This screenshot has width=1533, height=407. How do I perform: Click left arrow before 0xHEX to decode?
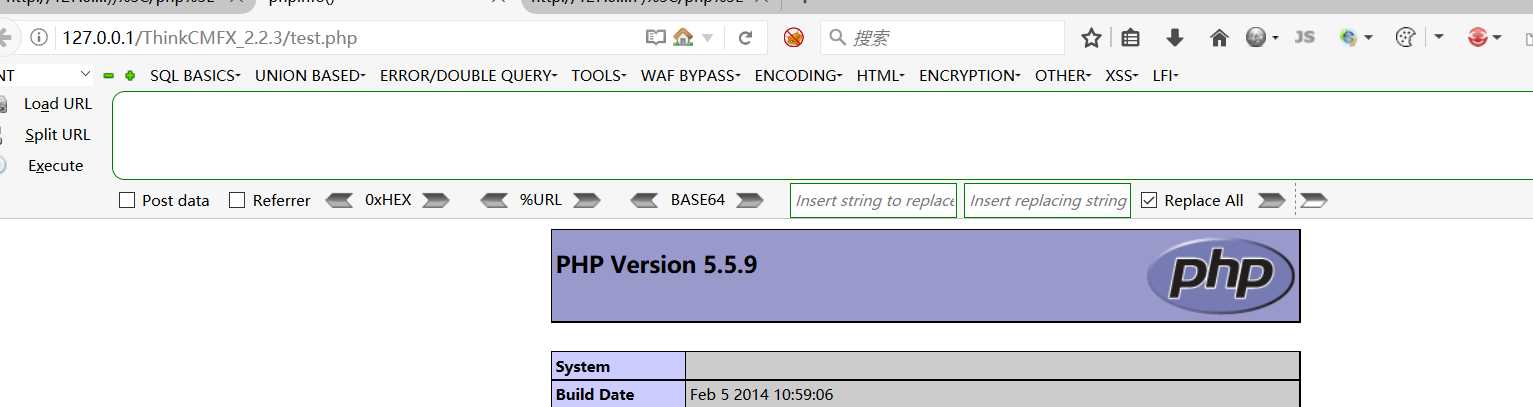coord(340,200)
